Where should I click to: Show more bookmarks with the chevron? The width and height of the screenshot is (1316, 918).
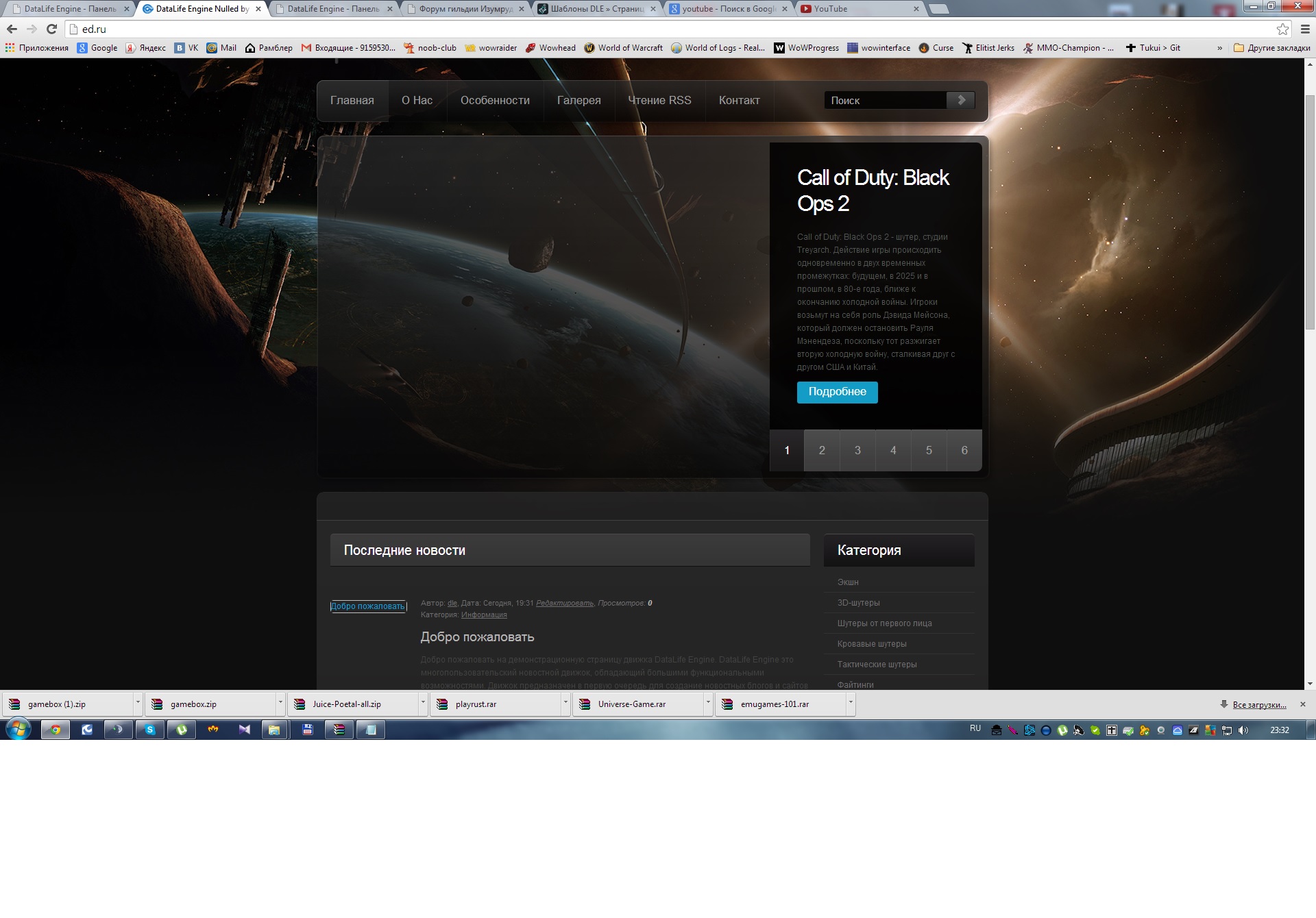point(1219,48)
